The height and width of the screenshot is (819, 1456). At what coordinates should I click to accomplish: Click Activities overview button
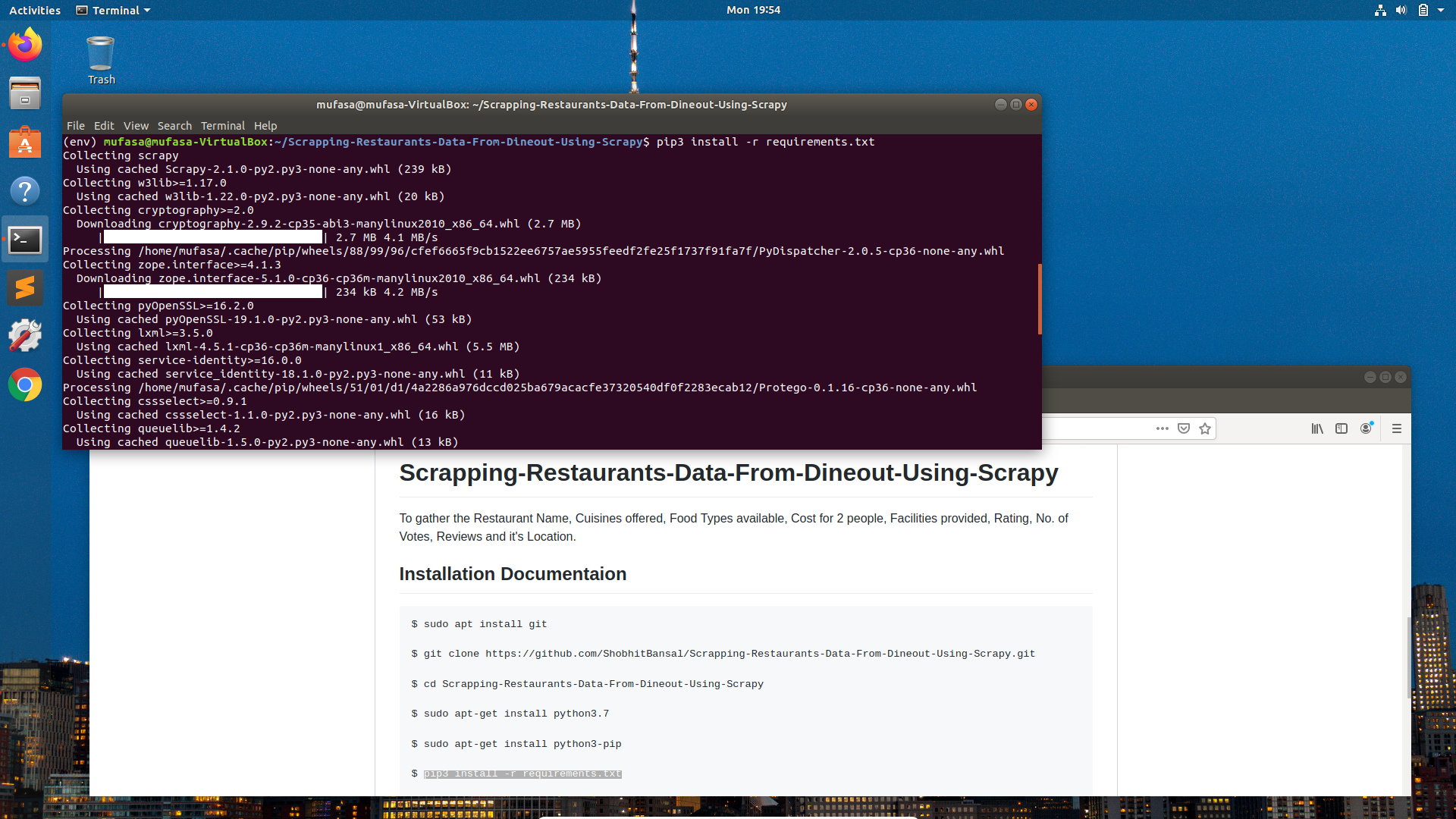pos(35,11)
